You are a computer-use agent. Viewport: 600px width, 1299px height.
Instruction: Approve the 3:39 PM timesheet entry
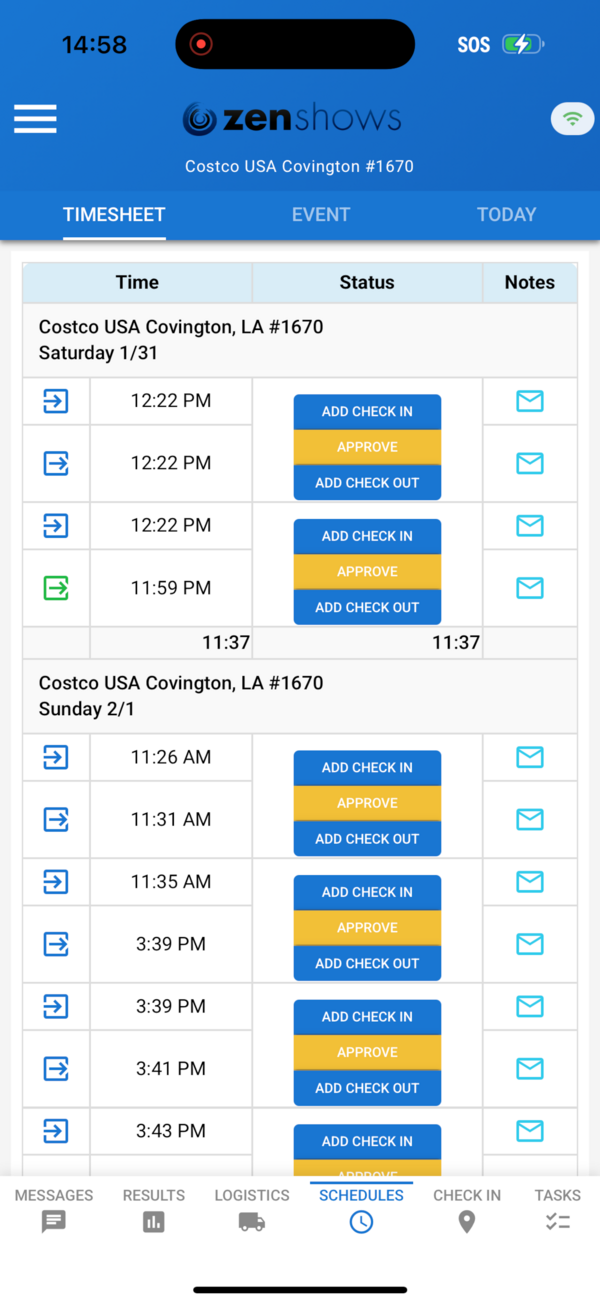pos(367,927)
